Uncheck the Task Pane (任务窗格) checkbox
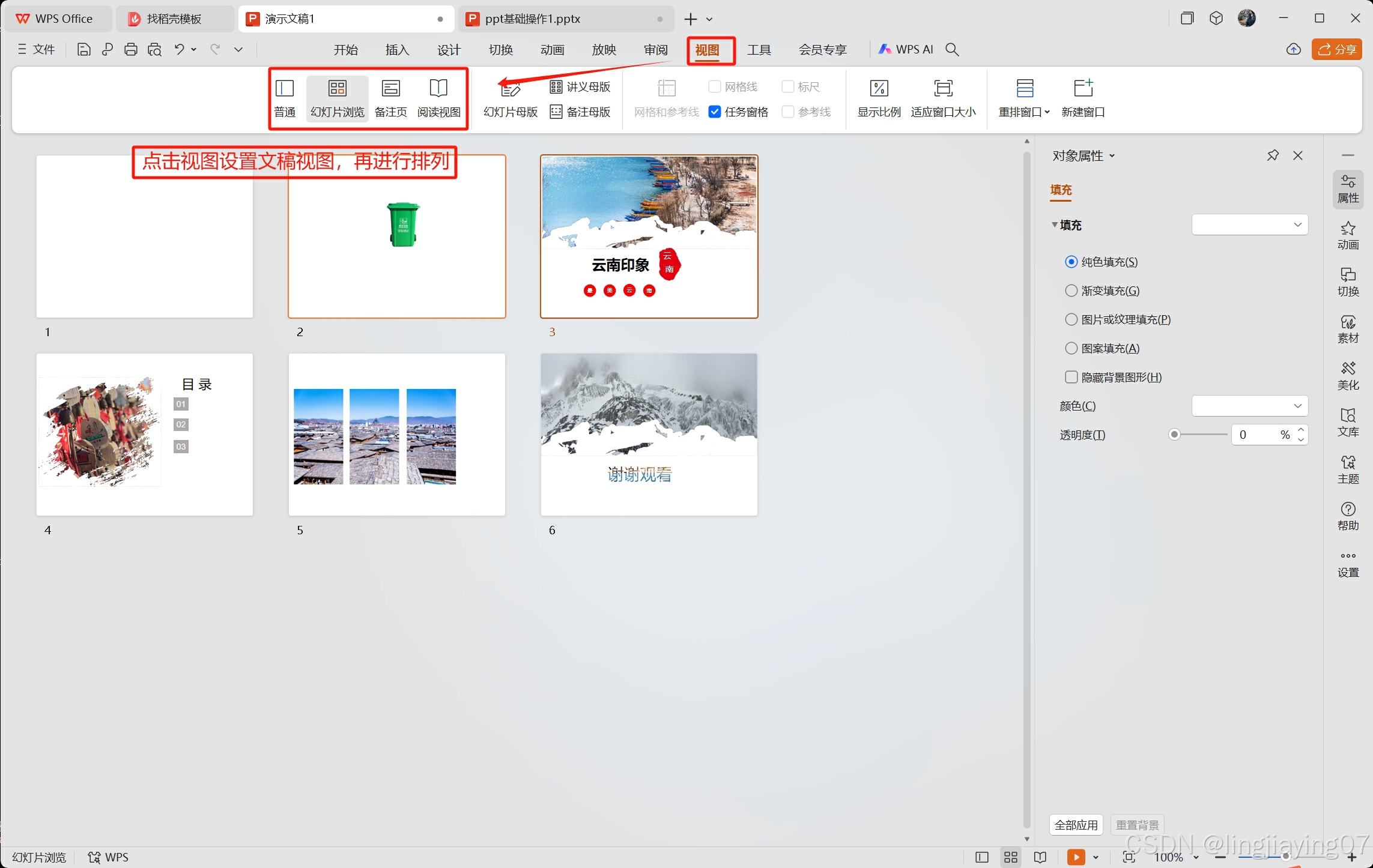Viewport: 1373px width, 868px height. (715, 112)
